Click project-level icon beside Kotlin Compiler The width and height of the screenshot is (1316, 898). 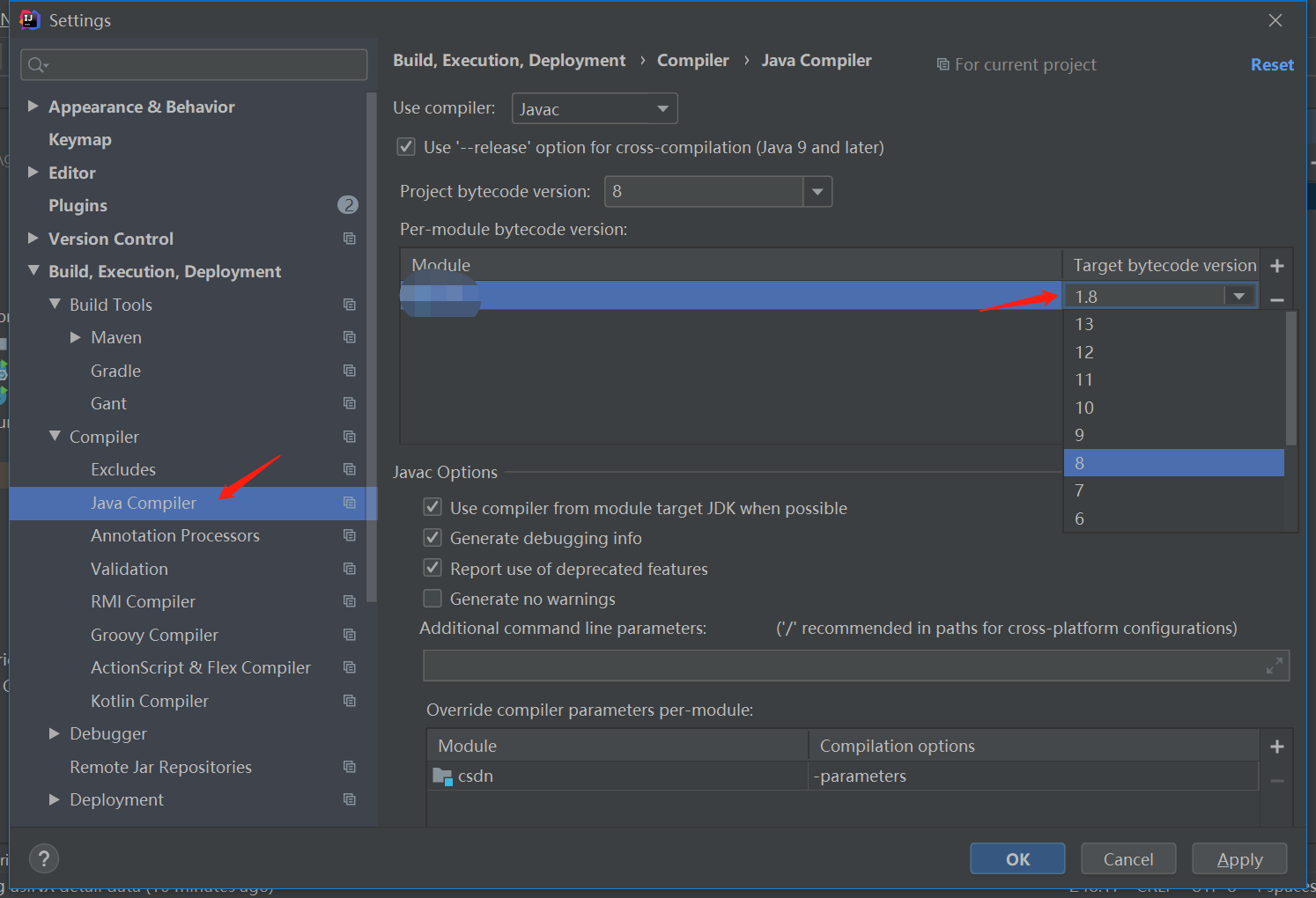pos(350,701)
